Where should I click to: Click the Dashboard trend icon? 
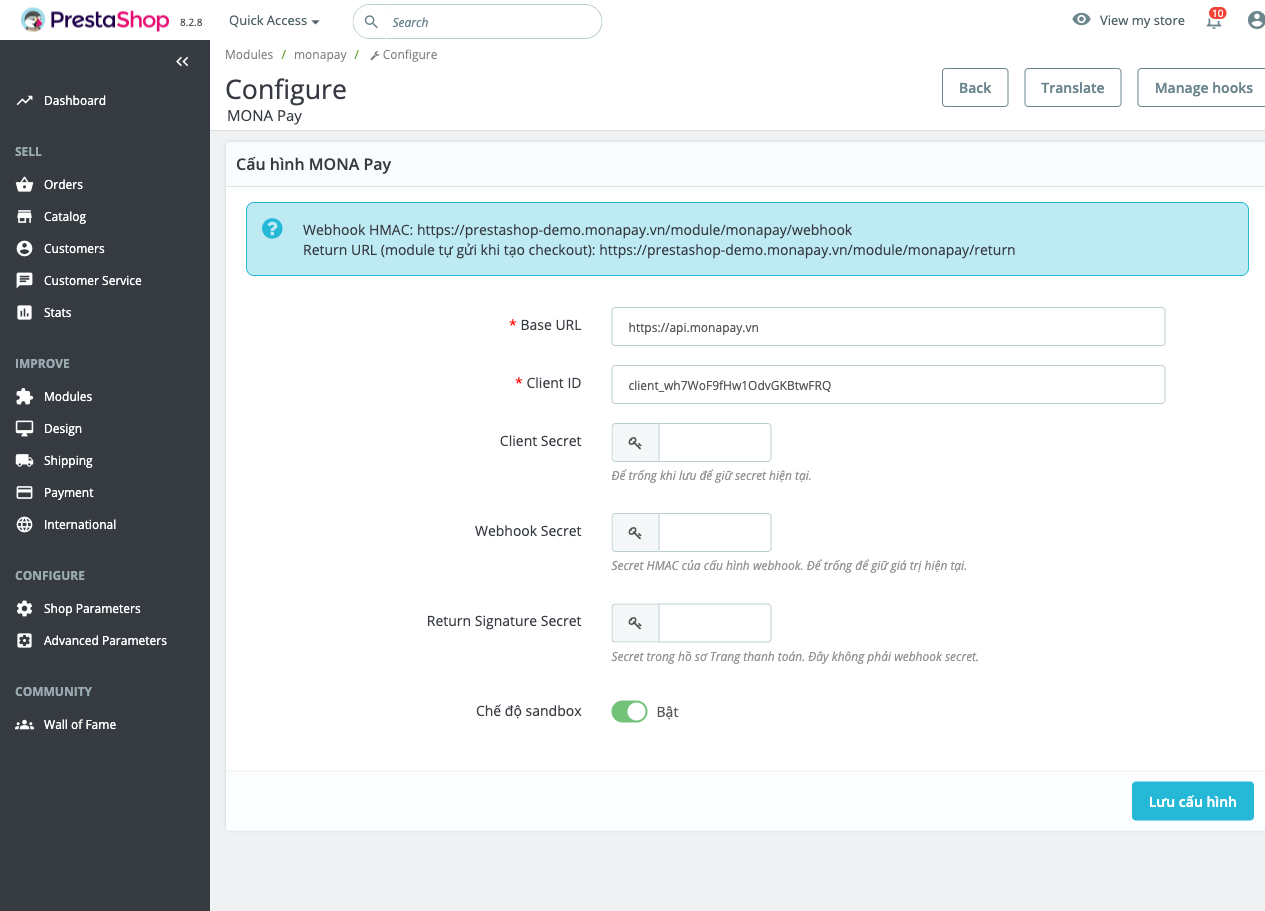[x=25, y=101]
